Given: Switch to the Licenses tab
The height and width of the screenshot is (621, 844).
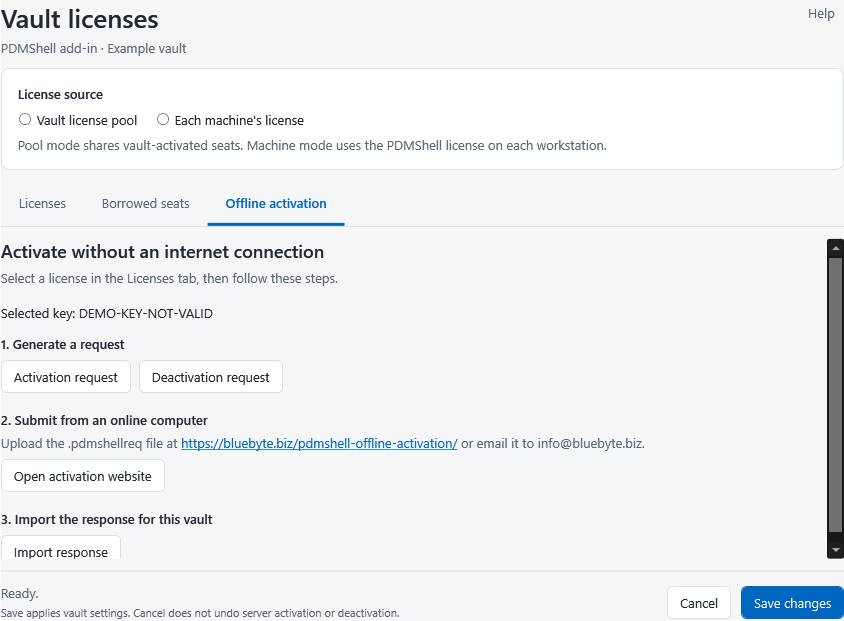Looking at the screenshot, I should [42, 203].
